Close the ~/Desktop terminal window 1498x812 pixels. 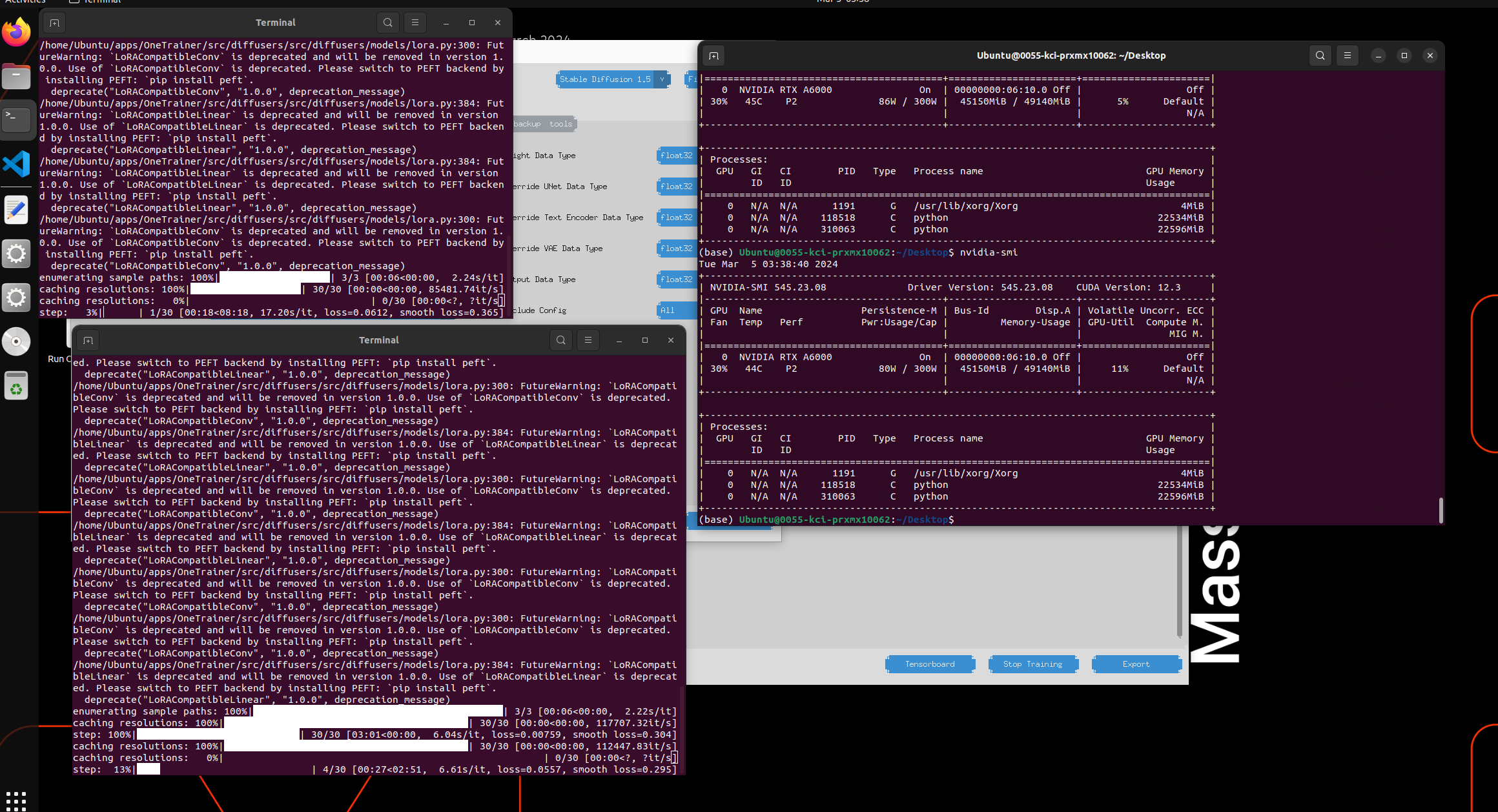[x=1430, y=56]
